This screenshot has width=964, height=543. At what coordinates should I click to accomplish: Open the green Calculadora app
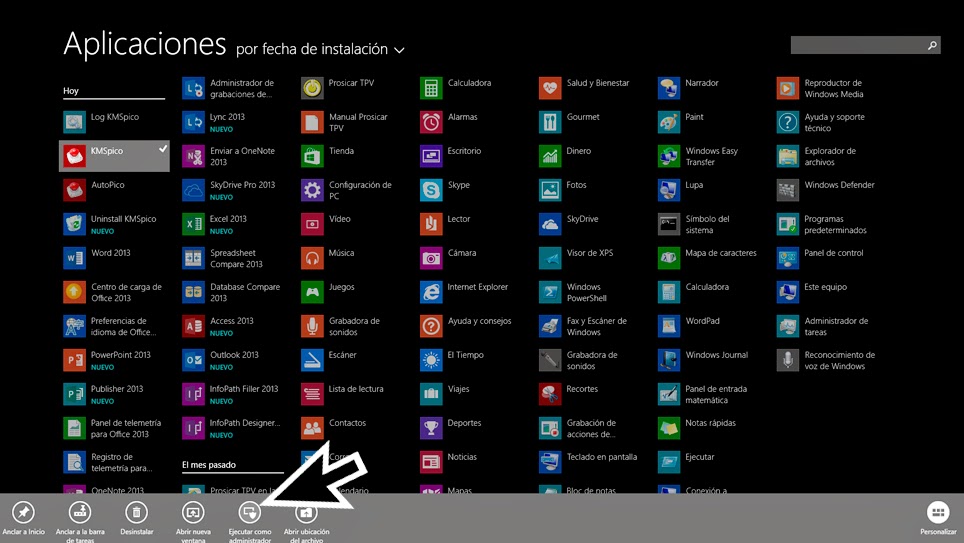pos(456,88)
